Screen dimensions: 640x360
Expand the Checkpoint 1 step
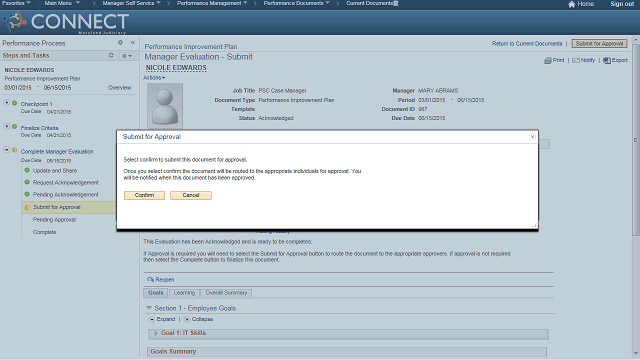point(7,103)
